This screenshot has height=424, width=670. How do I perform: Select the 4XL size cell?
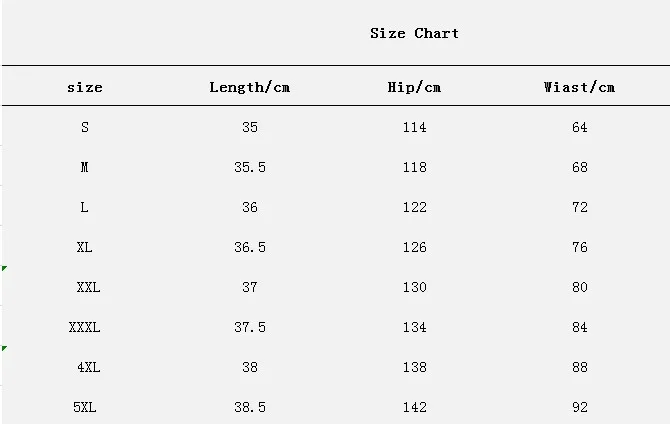tap(88, 367)
